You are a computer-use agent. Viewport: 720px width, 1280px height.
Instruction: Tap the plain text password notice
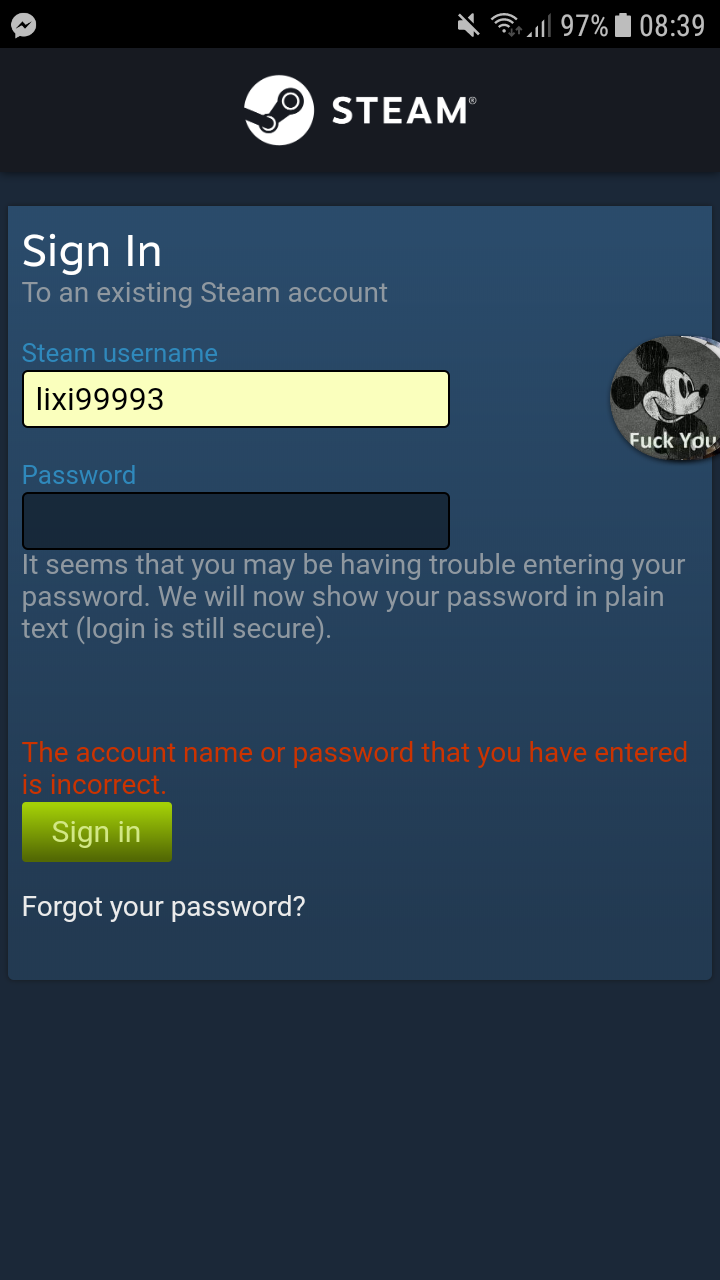click(x=354, y=597)
